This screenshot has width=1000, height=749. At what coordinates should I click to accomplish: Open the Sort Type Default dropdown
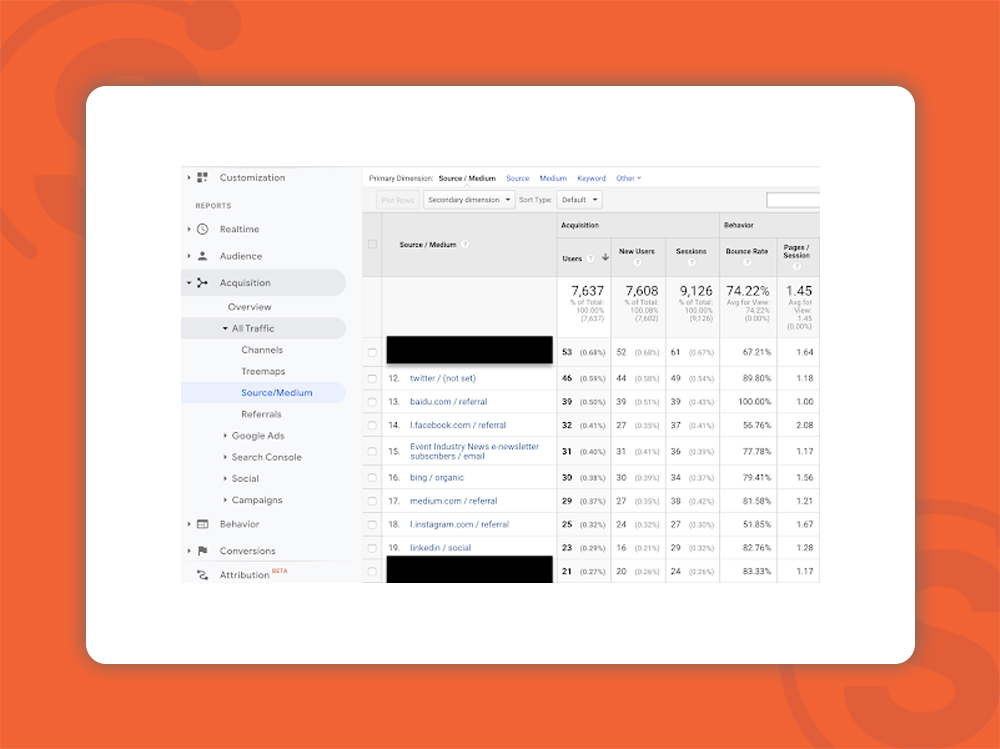(x=579, y=200)
